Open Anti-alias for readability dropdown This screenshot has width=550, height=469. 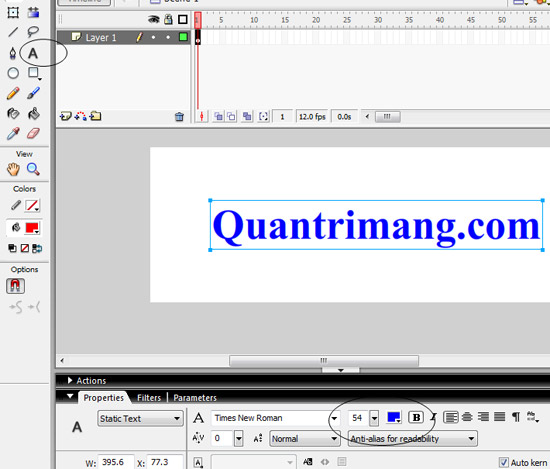tap(412, 438)
